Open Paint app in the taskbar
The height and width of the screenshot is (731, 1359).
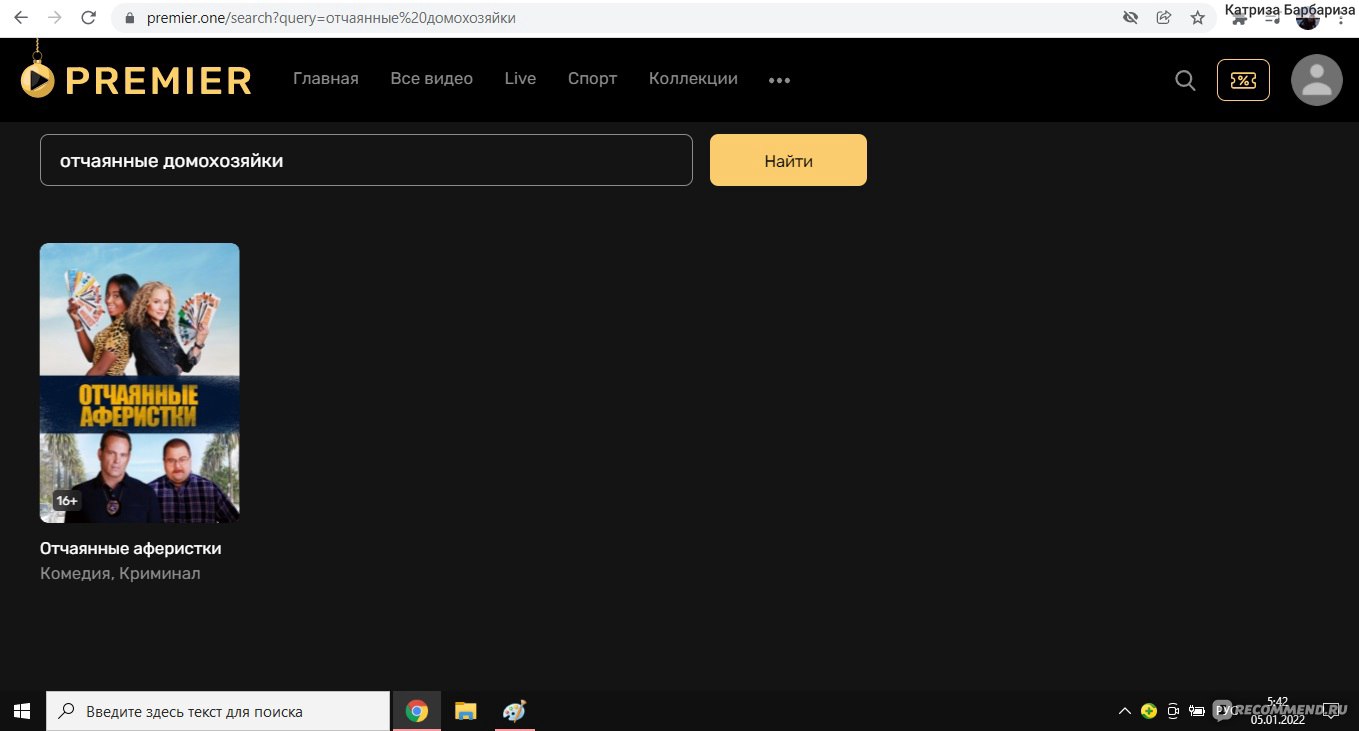(x=513, y=711)
